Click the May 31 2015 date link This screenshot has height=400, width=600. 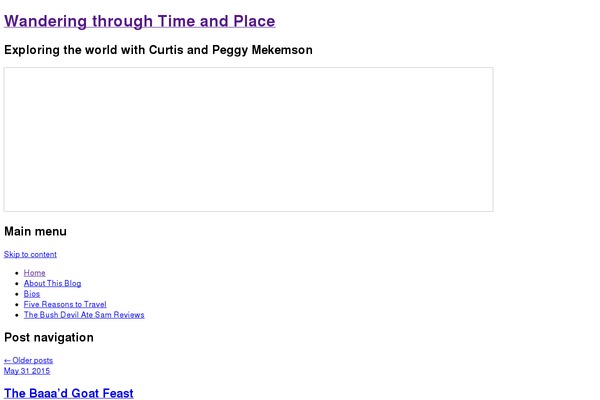click(27, 371)
